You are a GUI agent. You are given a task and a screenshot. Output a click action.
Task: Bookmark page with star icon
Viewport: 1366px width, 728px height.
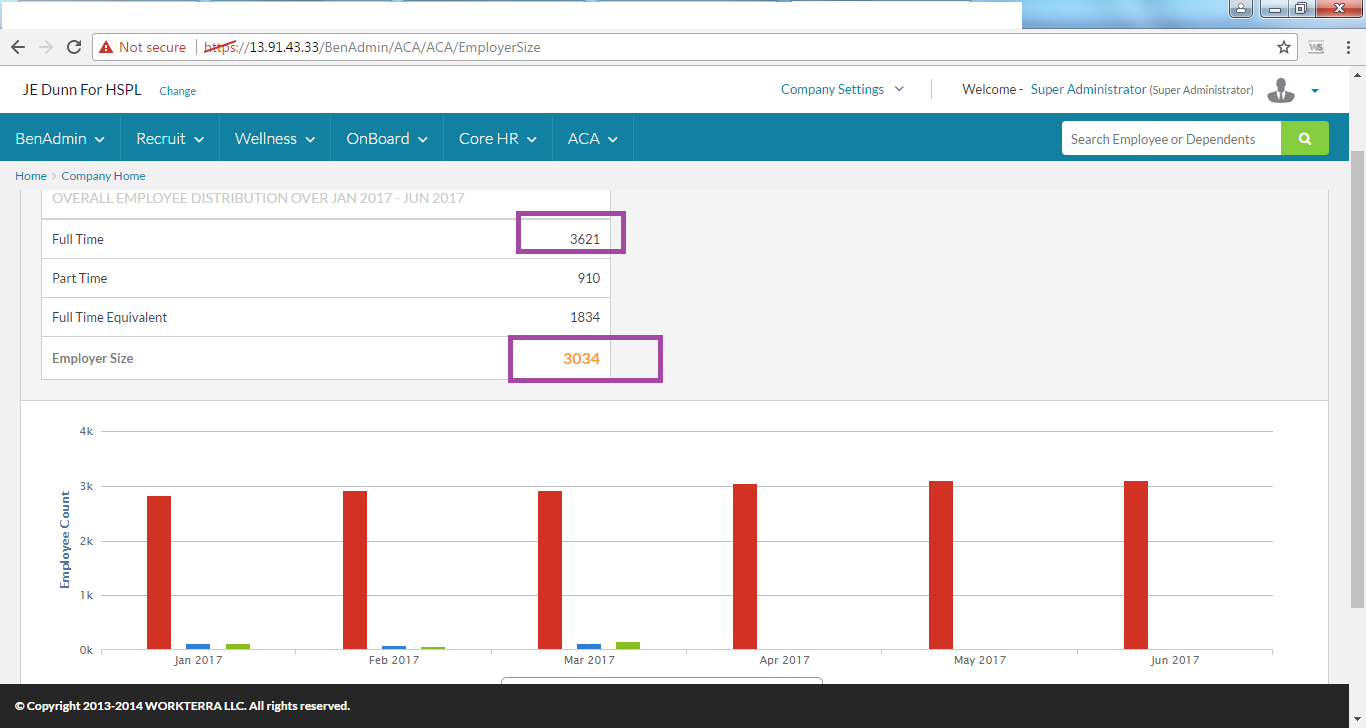coord(1284,47)
